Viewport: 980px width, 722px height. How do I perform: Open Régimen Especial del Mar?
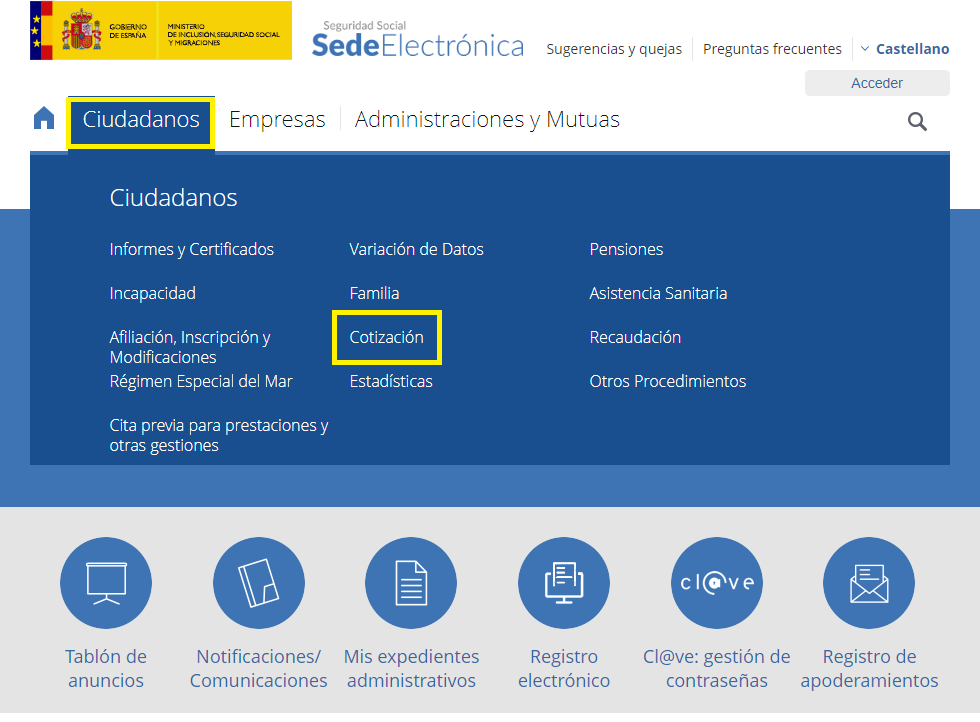(x=201, y=381)
